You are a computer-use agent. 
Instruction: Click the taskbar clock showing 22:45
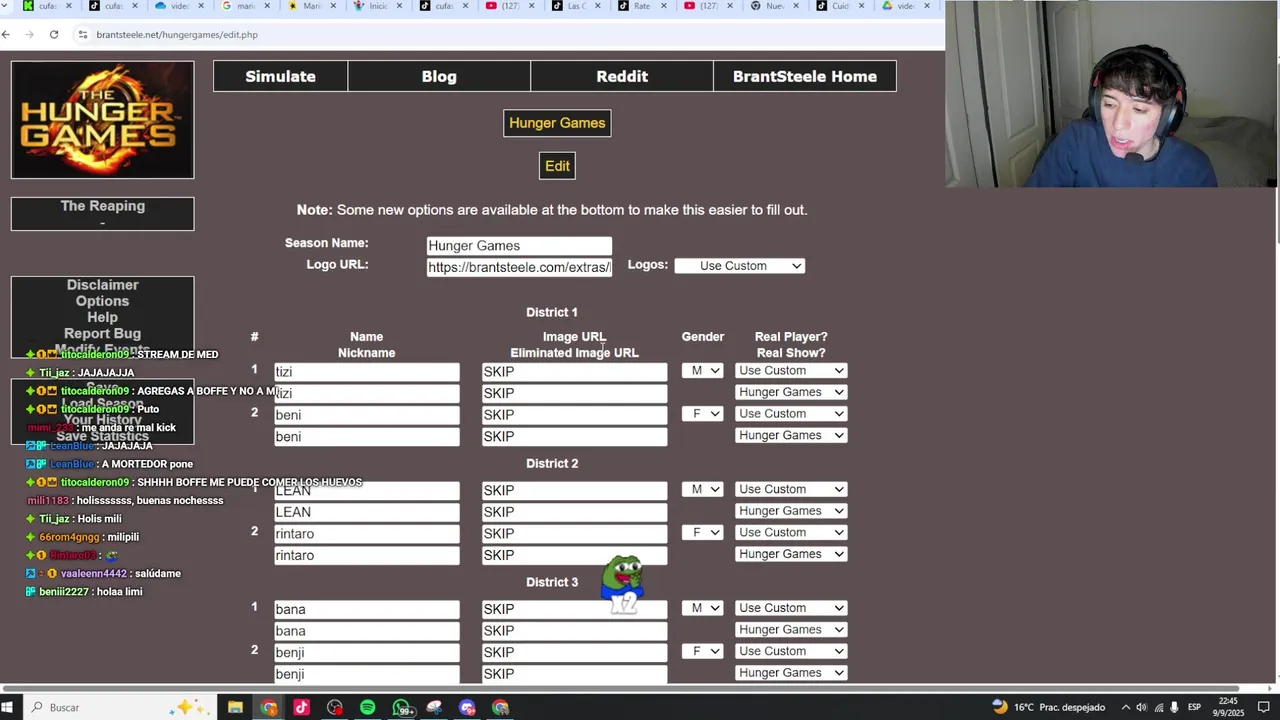click(1230, 707)
